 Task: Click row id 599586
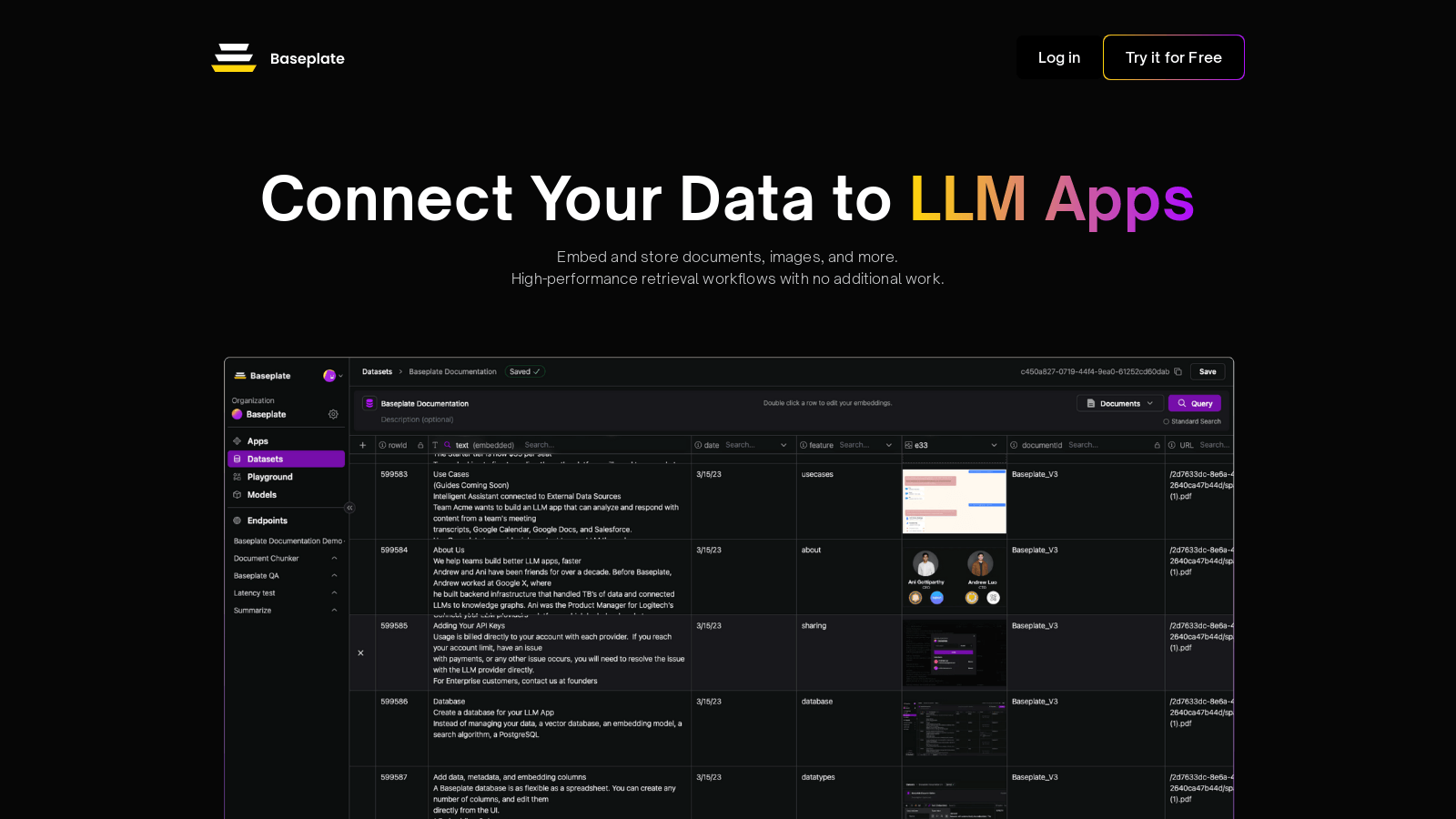point(394,702)
